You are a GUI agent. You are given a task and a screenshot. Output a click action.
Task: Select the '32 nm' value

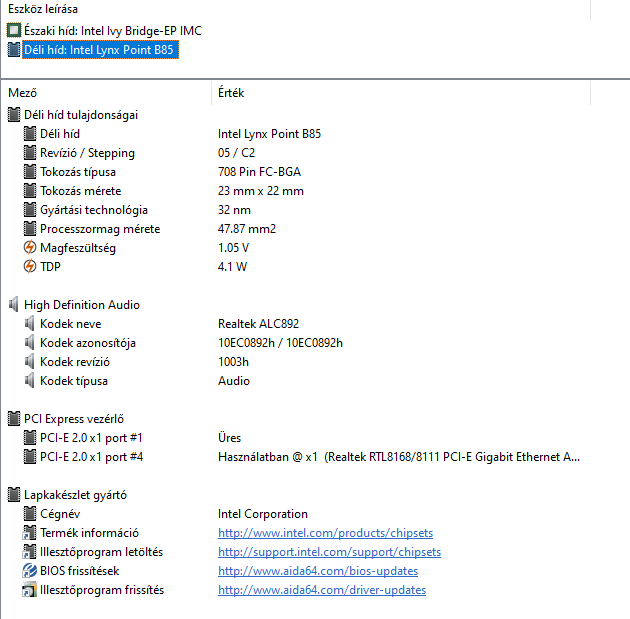tap(234, 210)
